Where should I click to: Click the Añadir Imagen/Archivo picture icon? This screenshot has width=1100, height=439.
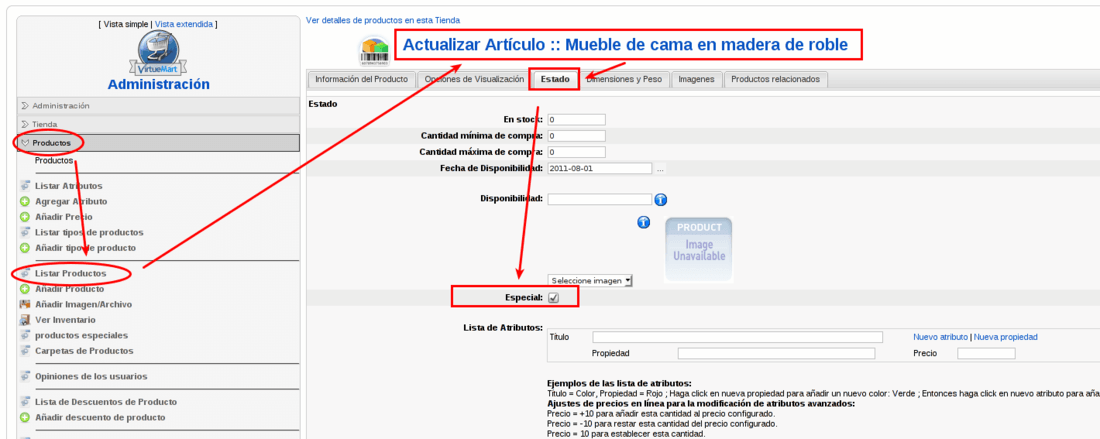(x=25, y=304)
